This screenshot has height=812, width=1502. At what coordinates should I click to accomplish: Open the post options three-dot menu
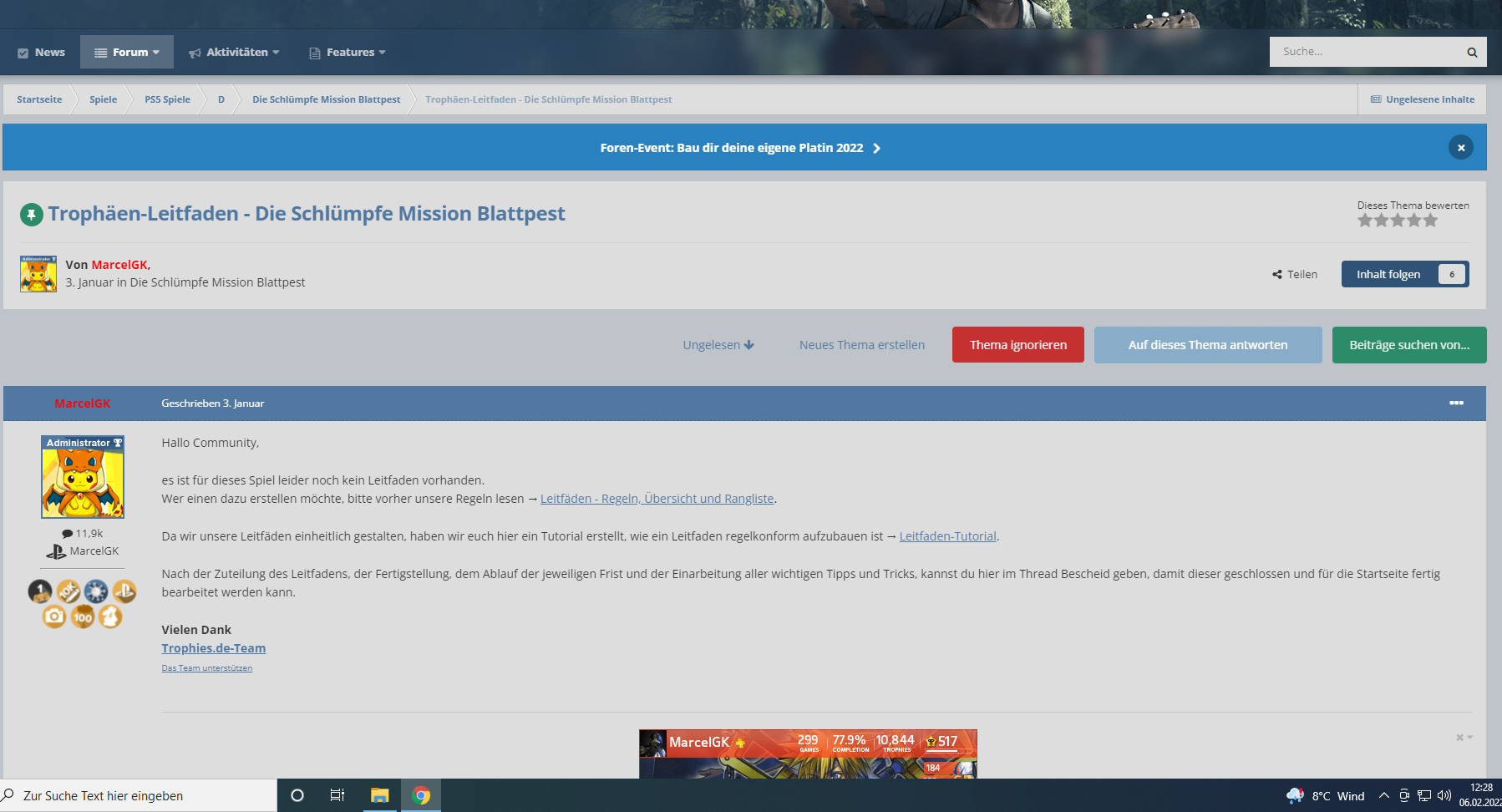click(x=1456, y=403)
